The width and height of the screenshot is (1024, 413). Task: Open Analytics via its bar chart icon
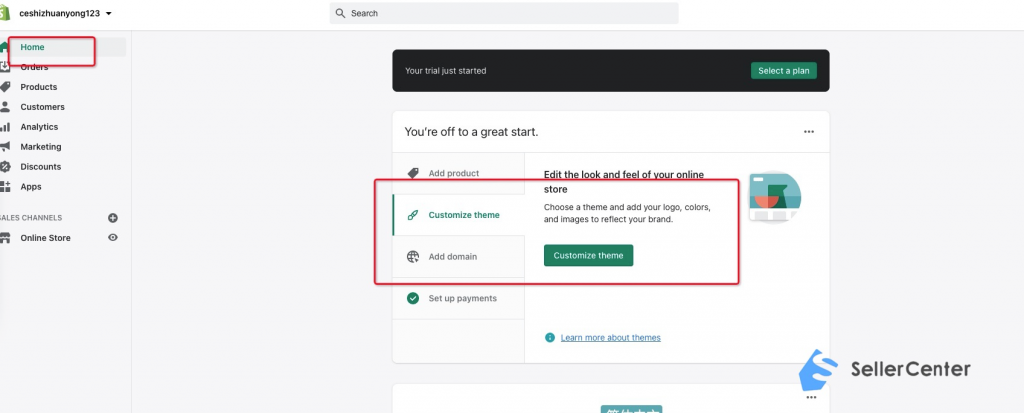5,127
